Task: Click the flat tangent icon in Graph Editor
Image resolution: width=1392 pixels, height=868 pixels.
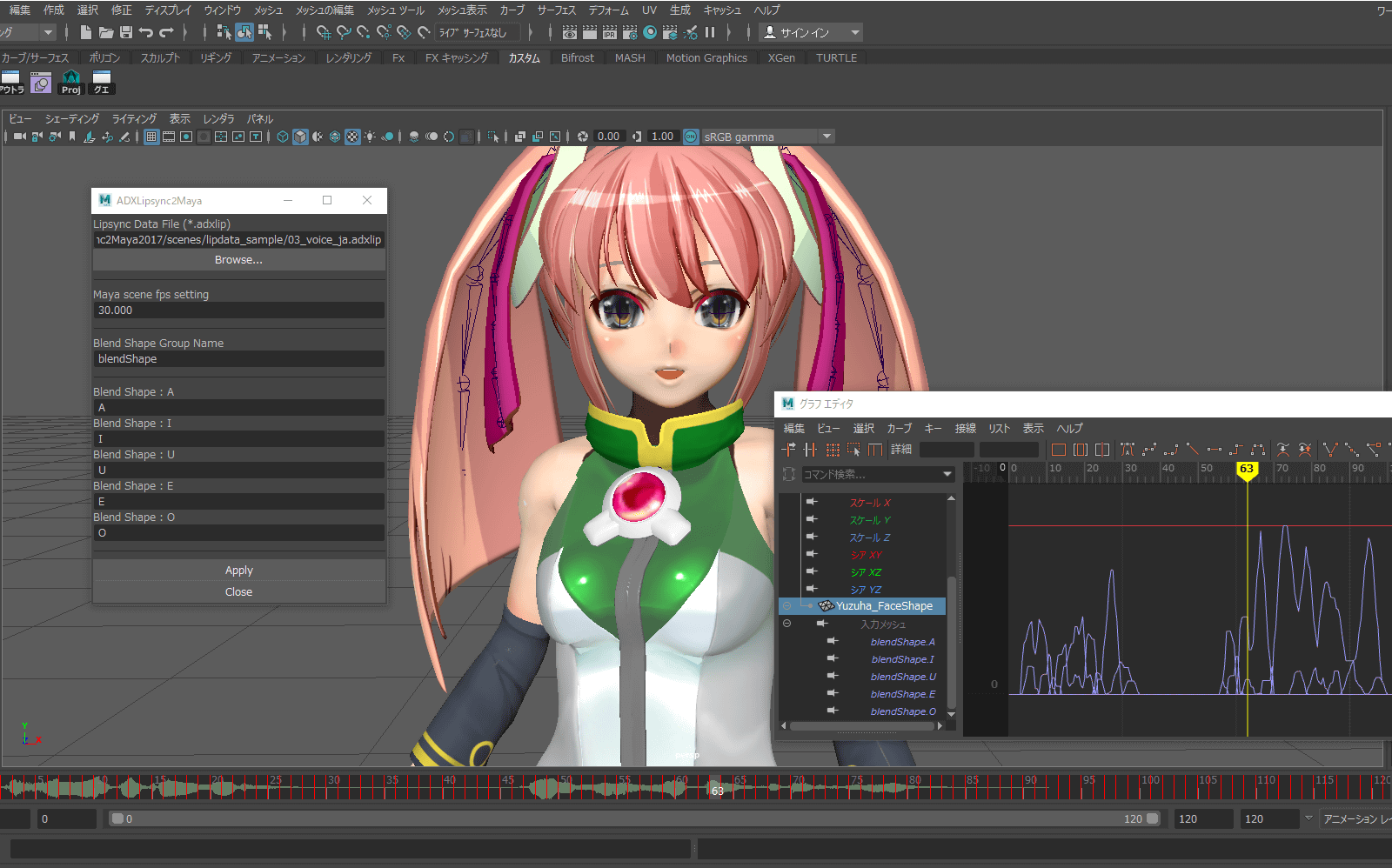Action: coord(1215,450)
